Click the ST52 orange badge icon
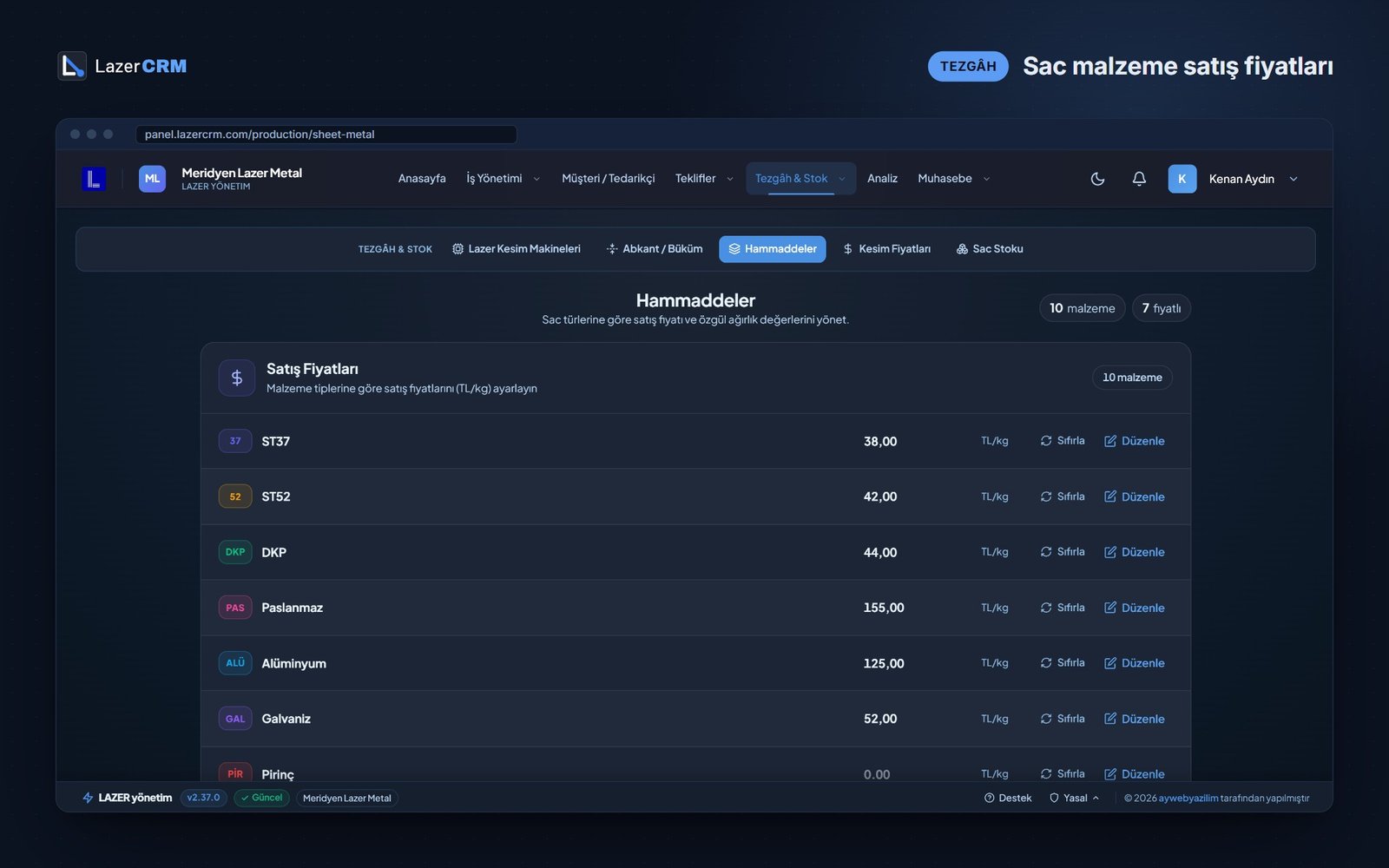The height and width of the screenshot is (868, 1389). pyautogui.click(x=235, y=496)
